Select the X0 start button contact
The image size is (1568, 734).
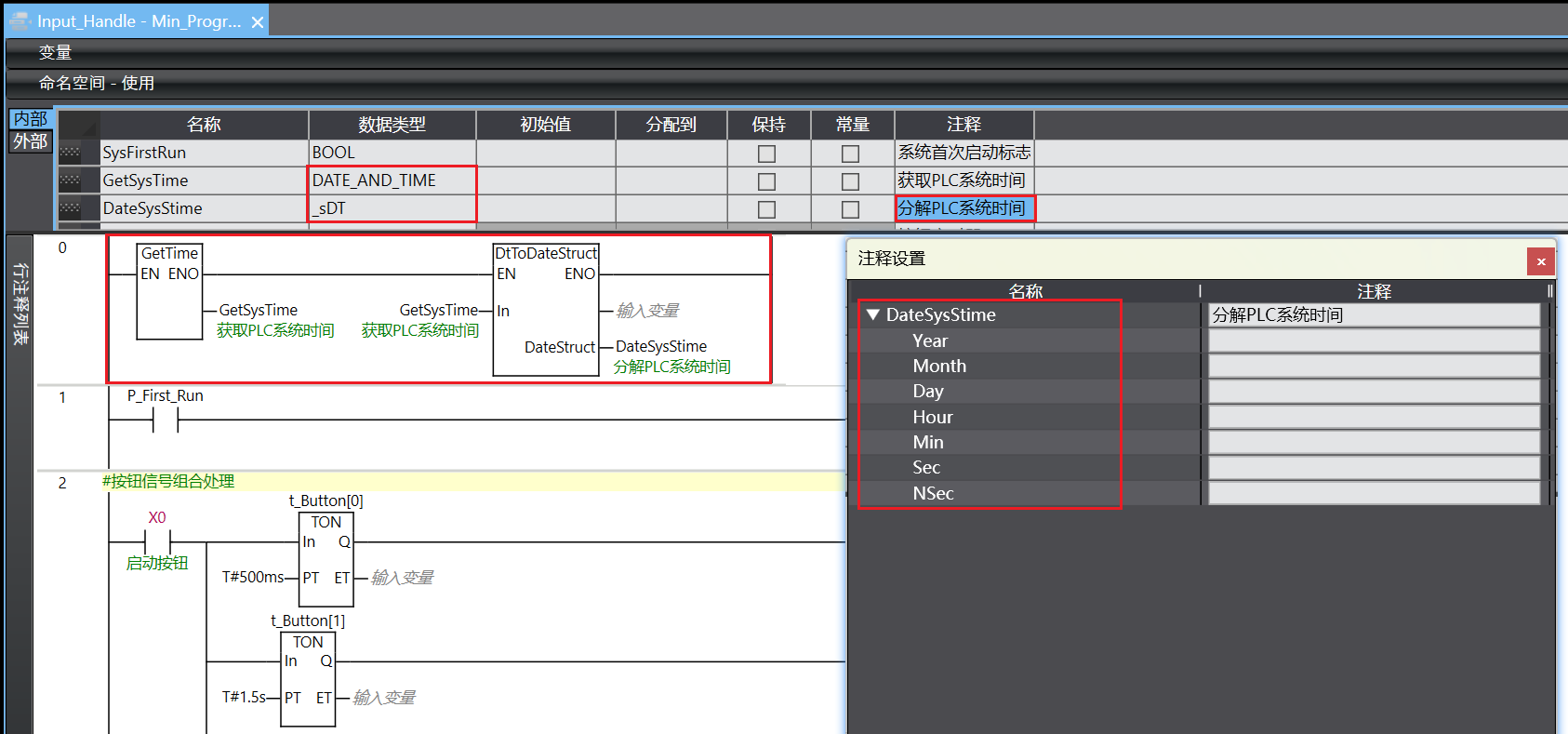pyautogui.click(x=157, y=541)
